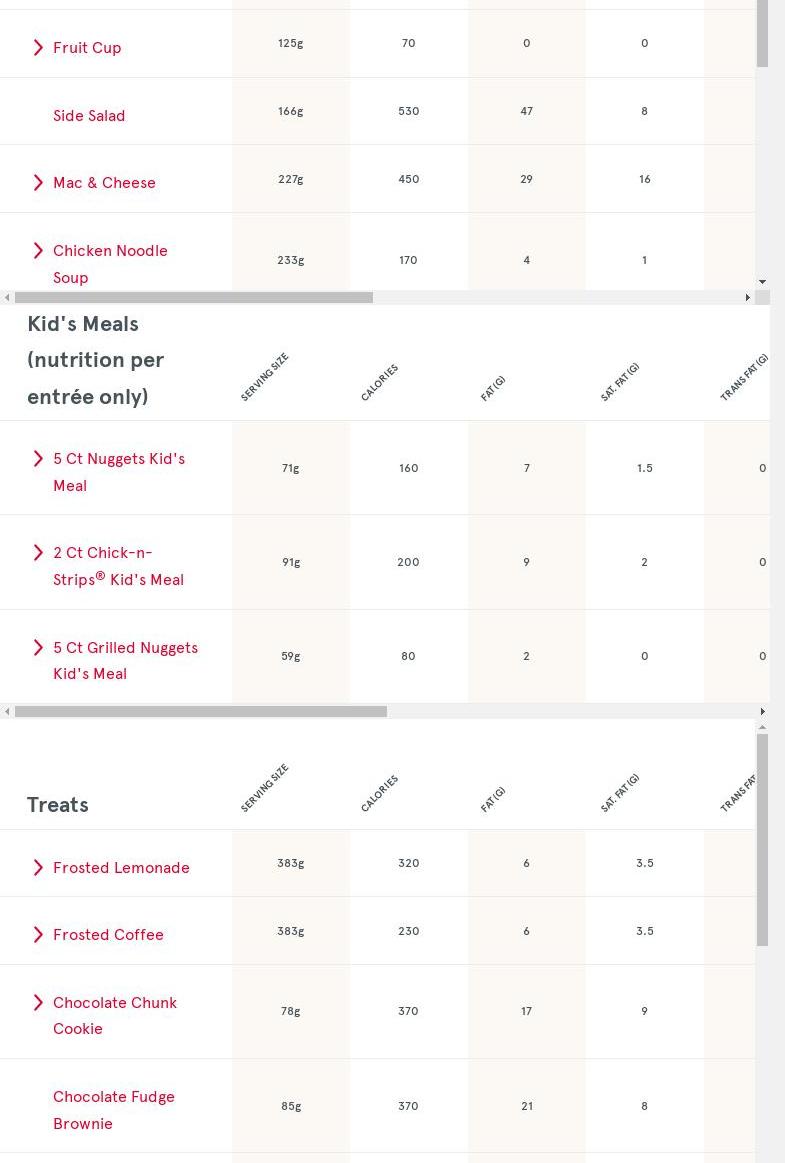Click the Frosted Lemonade item name

point(121,868)
